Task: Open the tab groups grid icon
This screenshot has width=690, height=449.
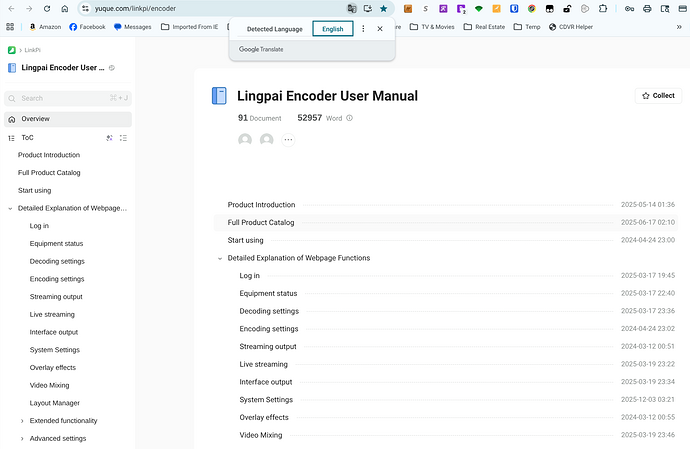Action: click(x=10, y=27)
